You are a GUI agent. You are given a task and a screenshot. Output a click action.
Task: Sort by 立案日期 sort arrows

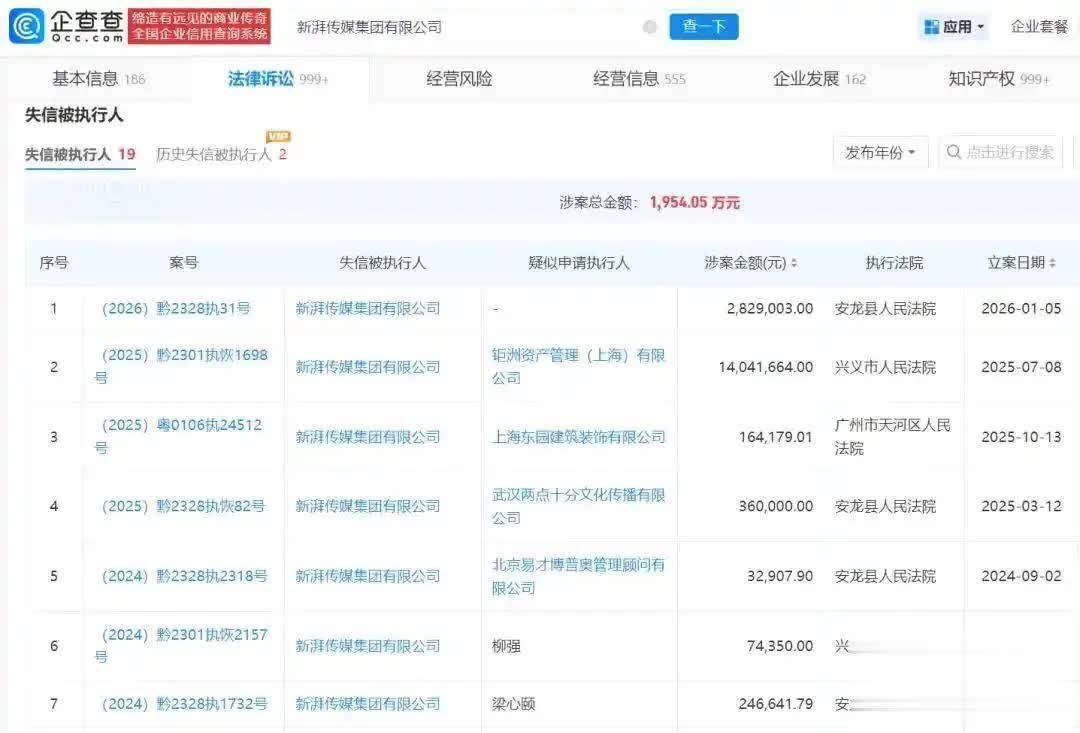point(1052,262)
